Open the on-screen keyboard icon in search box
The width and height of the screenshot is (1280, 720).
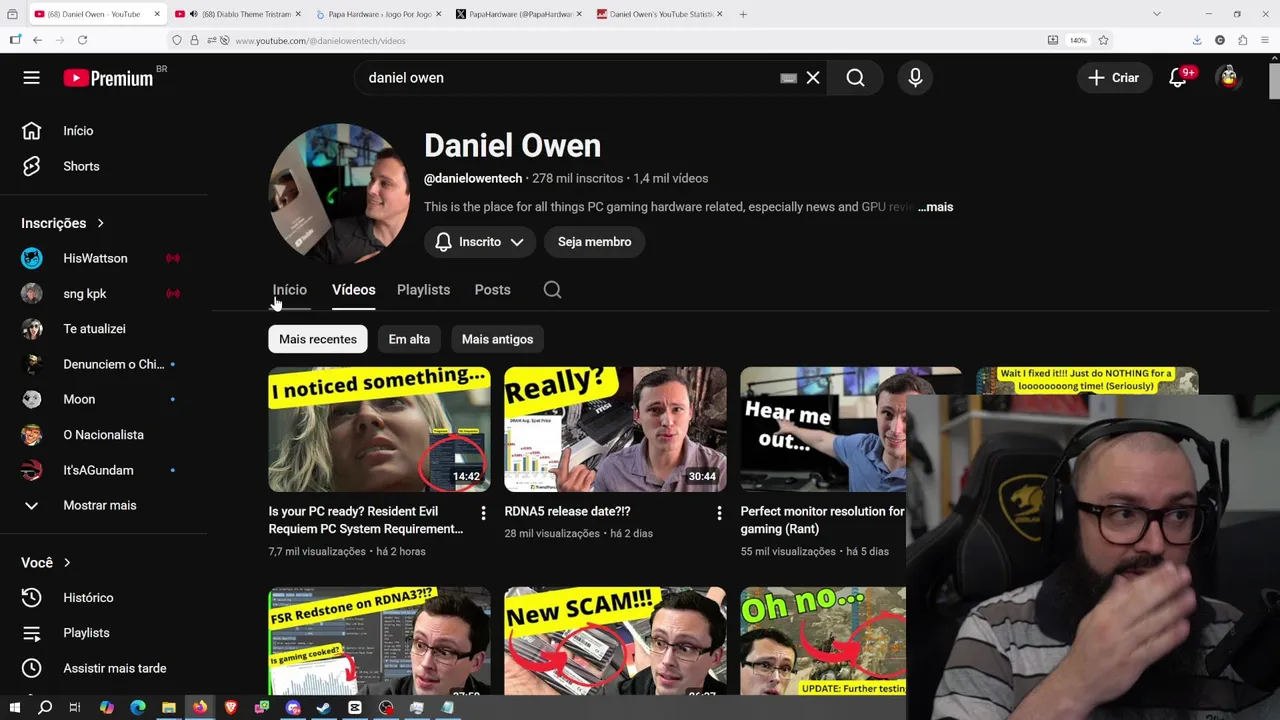point(788,78)
